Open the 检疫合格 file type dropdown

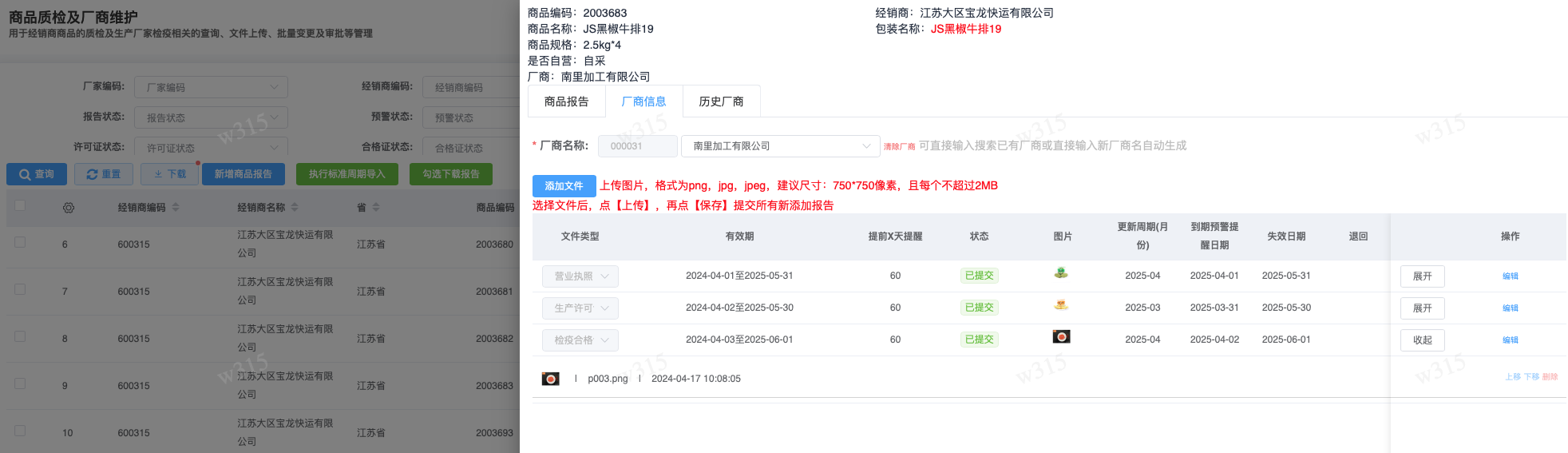pos(580,340)
